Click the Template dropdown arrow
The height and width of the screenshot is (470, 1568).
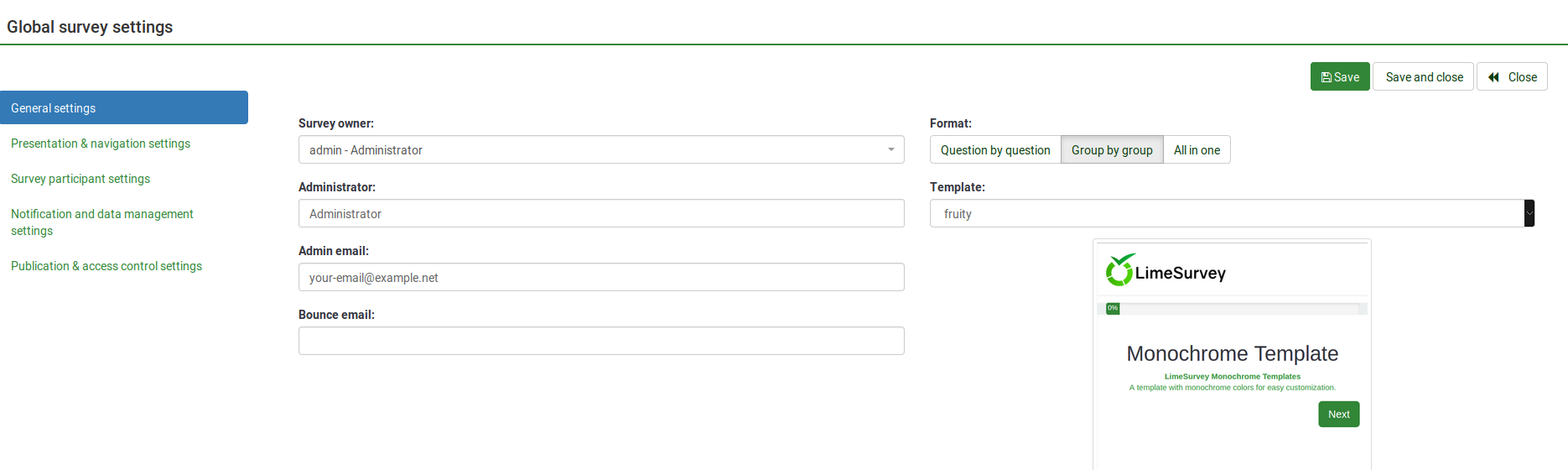coord(1529,214)
